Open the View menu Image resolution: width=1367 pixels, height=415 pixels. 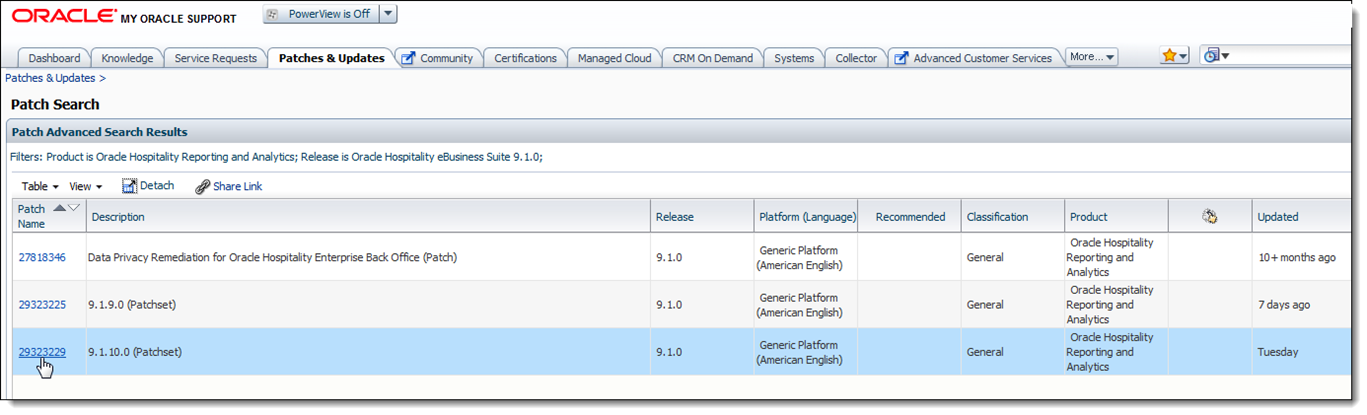point(85,186)
